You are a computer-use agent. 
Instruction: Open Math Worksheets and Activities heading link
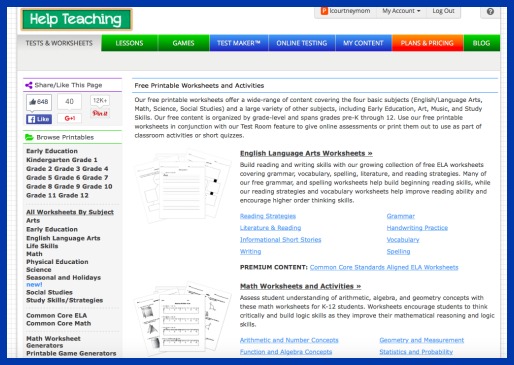click(300, 286)
